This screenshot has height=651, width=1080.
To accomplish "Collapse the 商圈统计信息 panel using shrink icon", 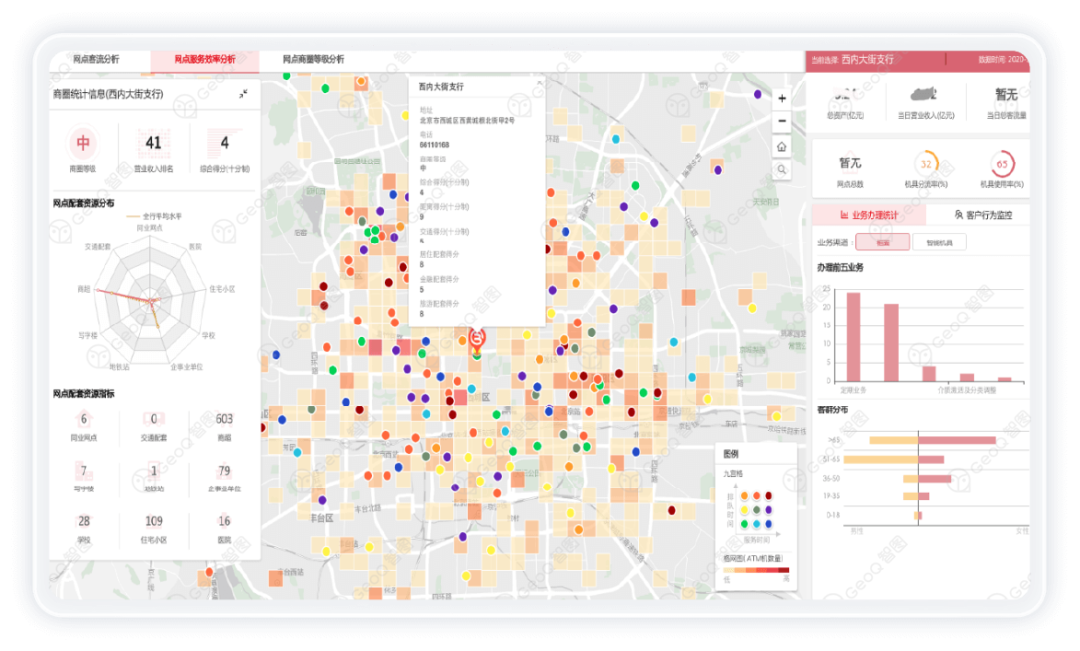I will pos(243,94).
